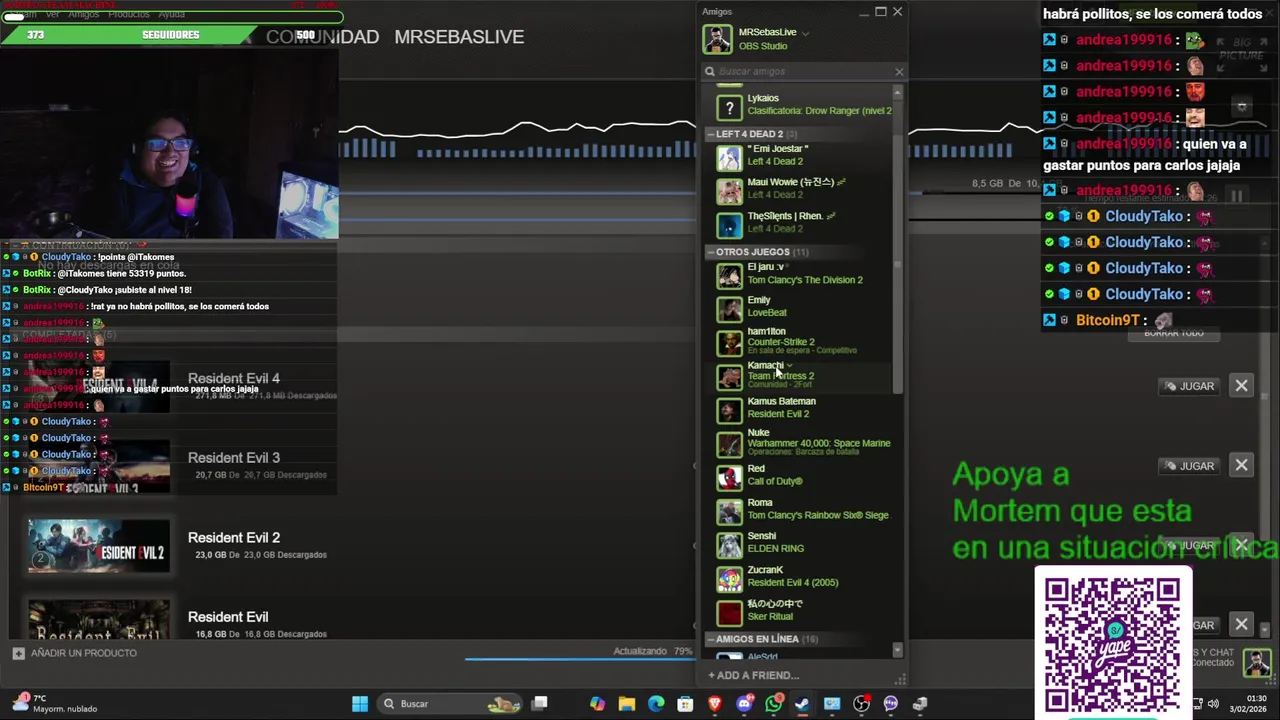This screenshot has height=720, width=1280.
Task: Open MRSebasLive profile avatar in Amigos window
Action: [x=717, y=39]
